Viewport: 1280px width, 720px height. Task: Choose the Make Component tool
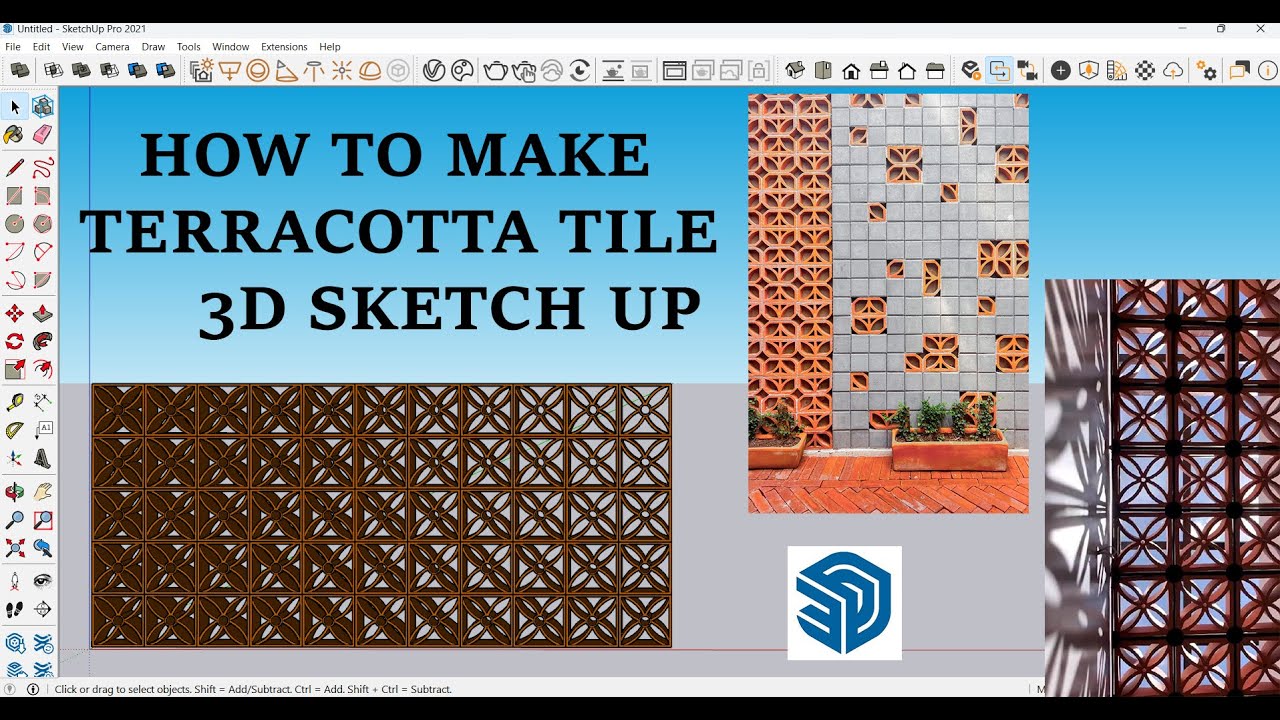click(42, 107)
